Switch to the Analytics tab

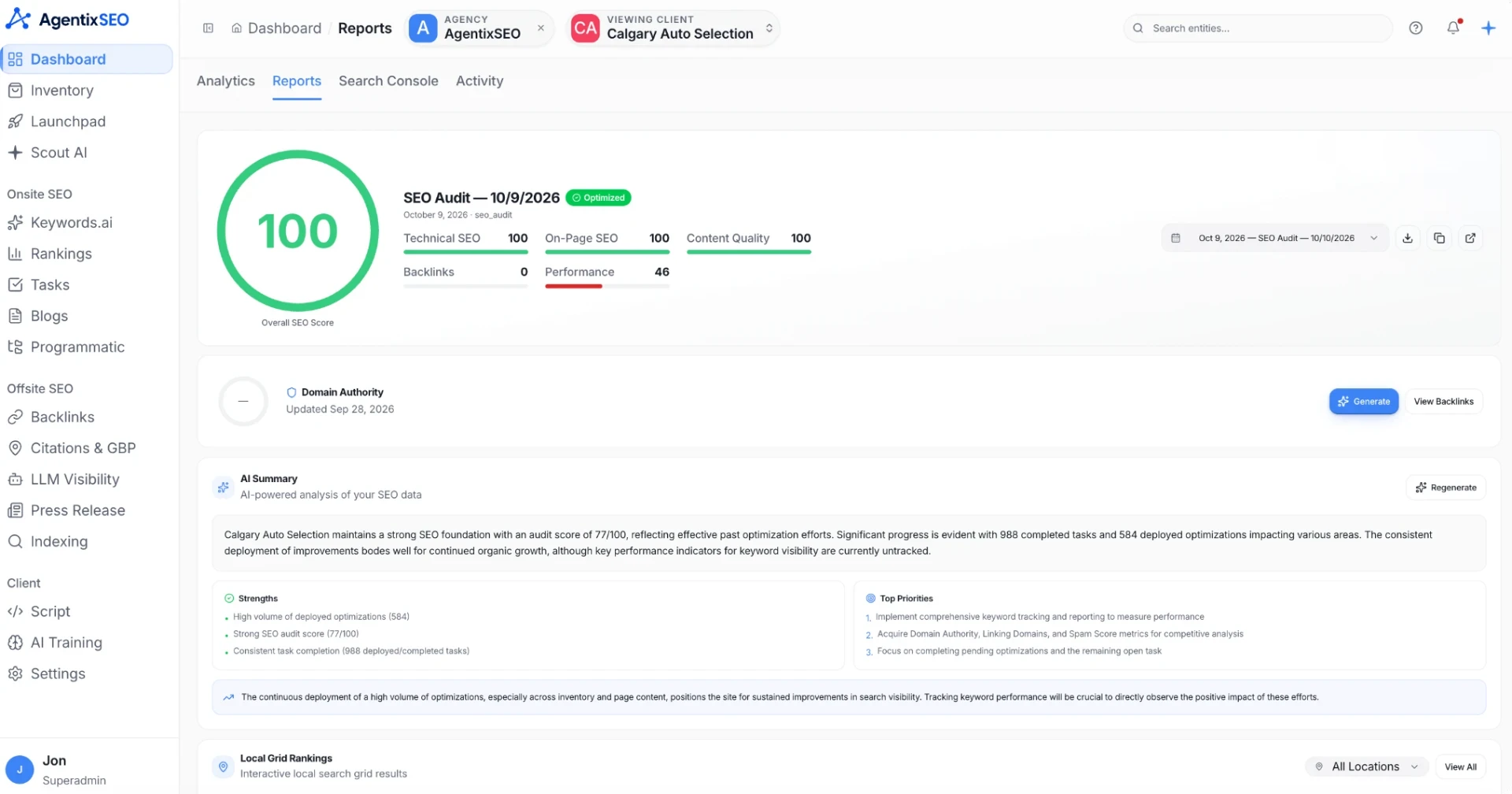tap(226, 81)
